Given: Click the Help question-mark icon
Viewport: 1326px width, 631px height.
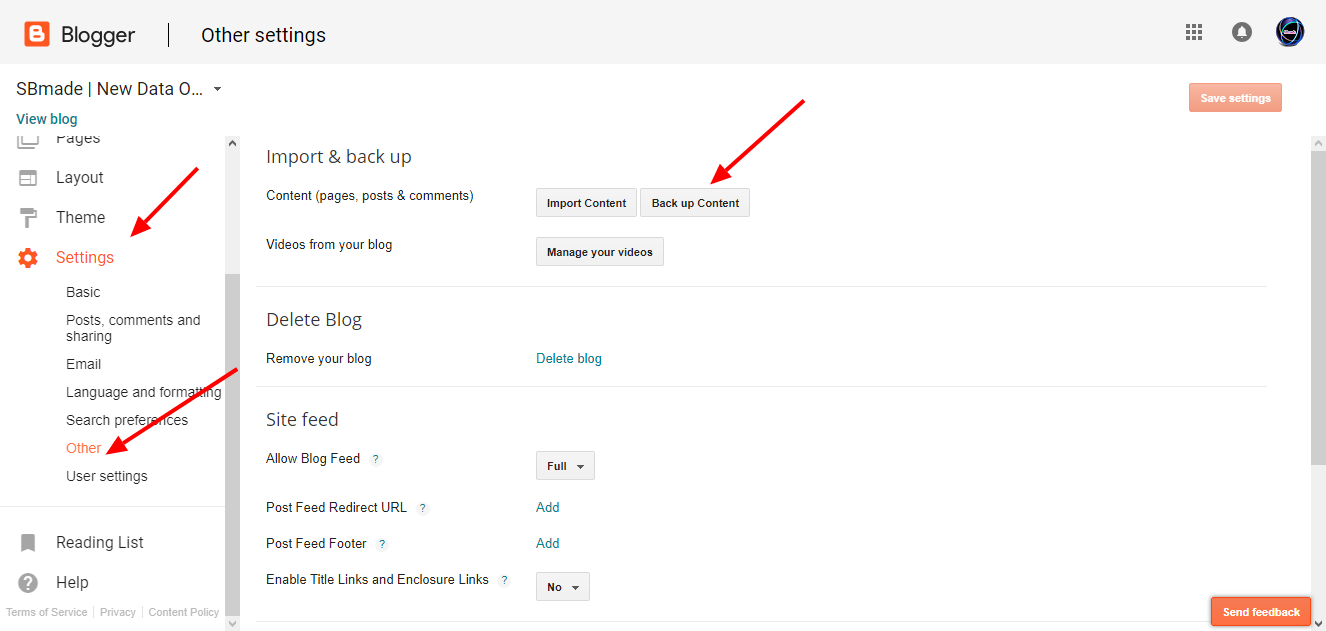Looking at the screenshot, I should (x=27, y=582).
